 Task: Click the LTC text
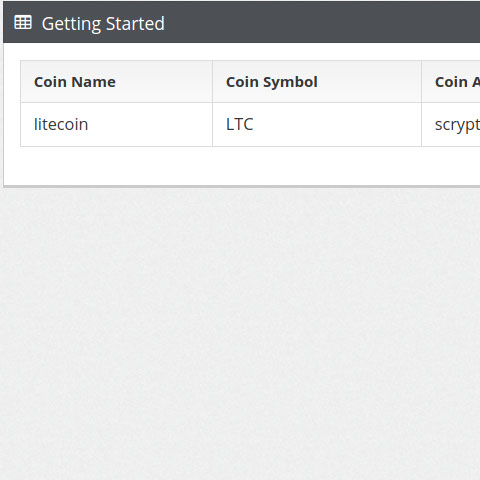point(240,124)
